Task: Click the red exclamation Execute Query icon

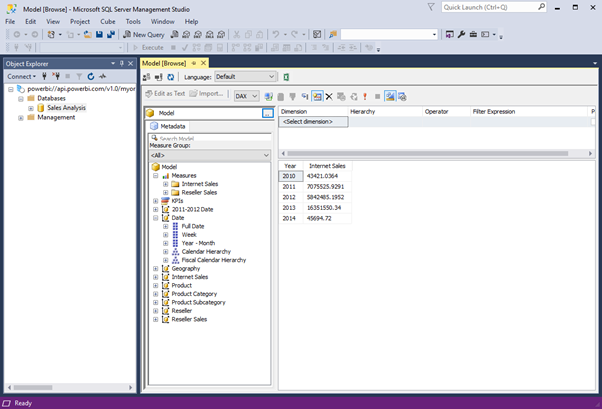Action: pos(365,96)
